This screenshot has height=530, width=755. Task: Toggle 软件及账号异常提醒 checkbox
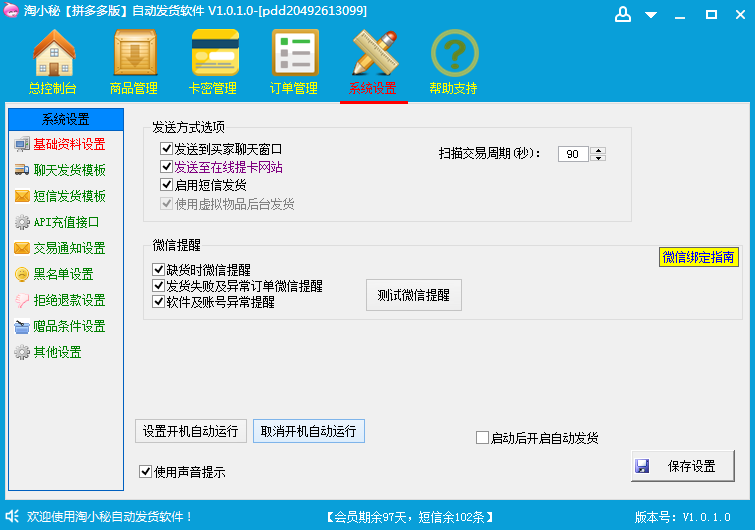click(158, 302)
